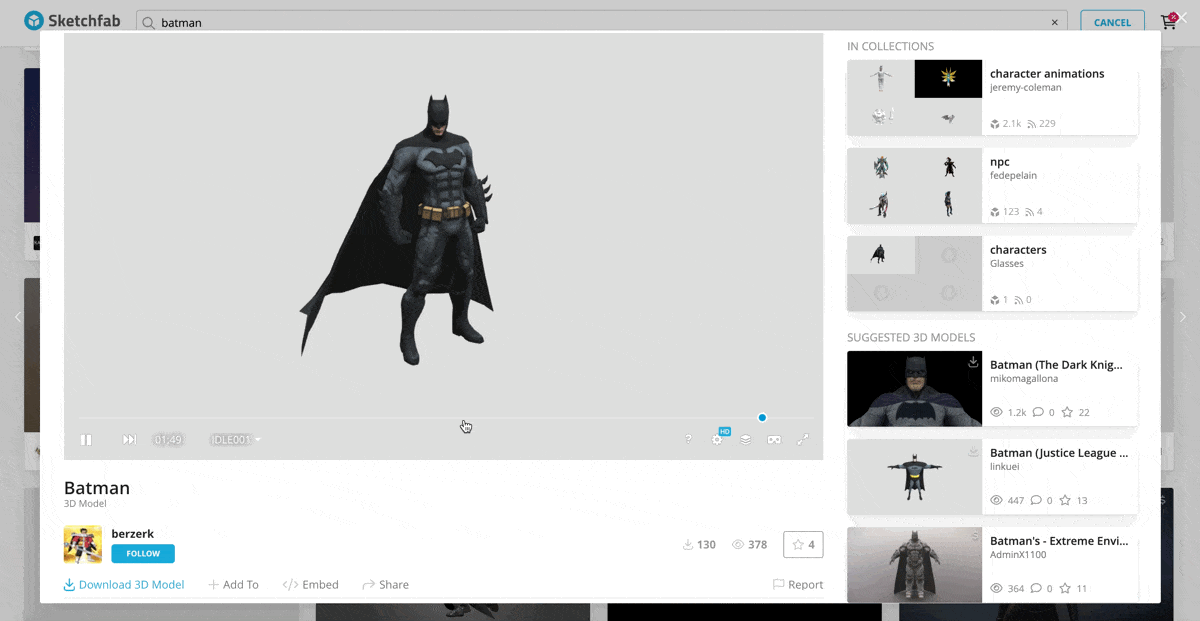Open the IDLE001 animation dropdown
The height and width of the screenshot is (621, 1200).
(x=236, y=440)
